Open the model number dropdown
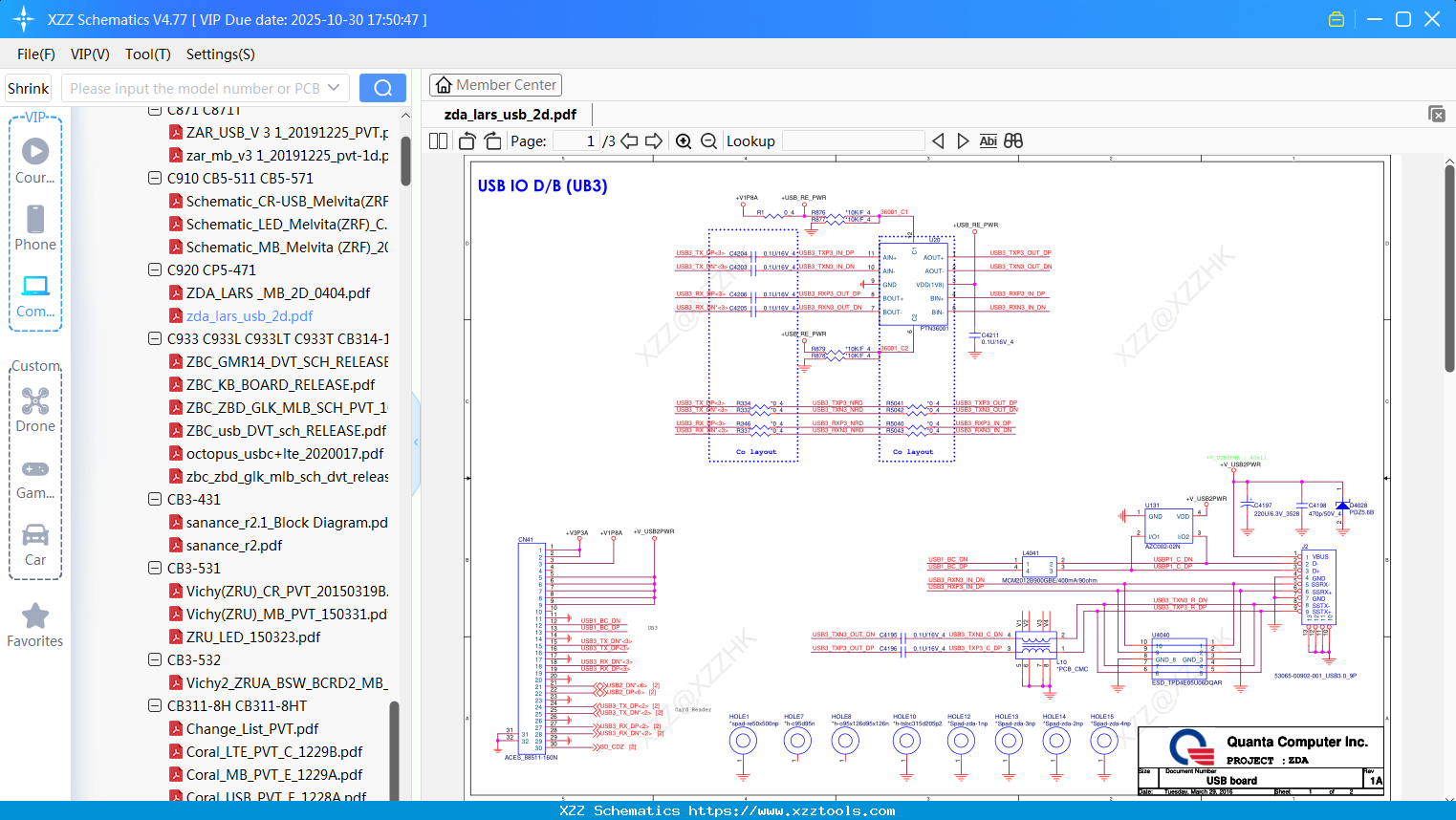 tap(334, 88)
